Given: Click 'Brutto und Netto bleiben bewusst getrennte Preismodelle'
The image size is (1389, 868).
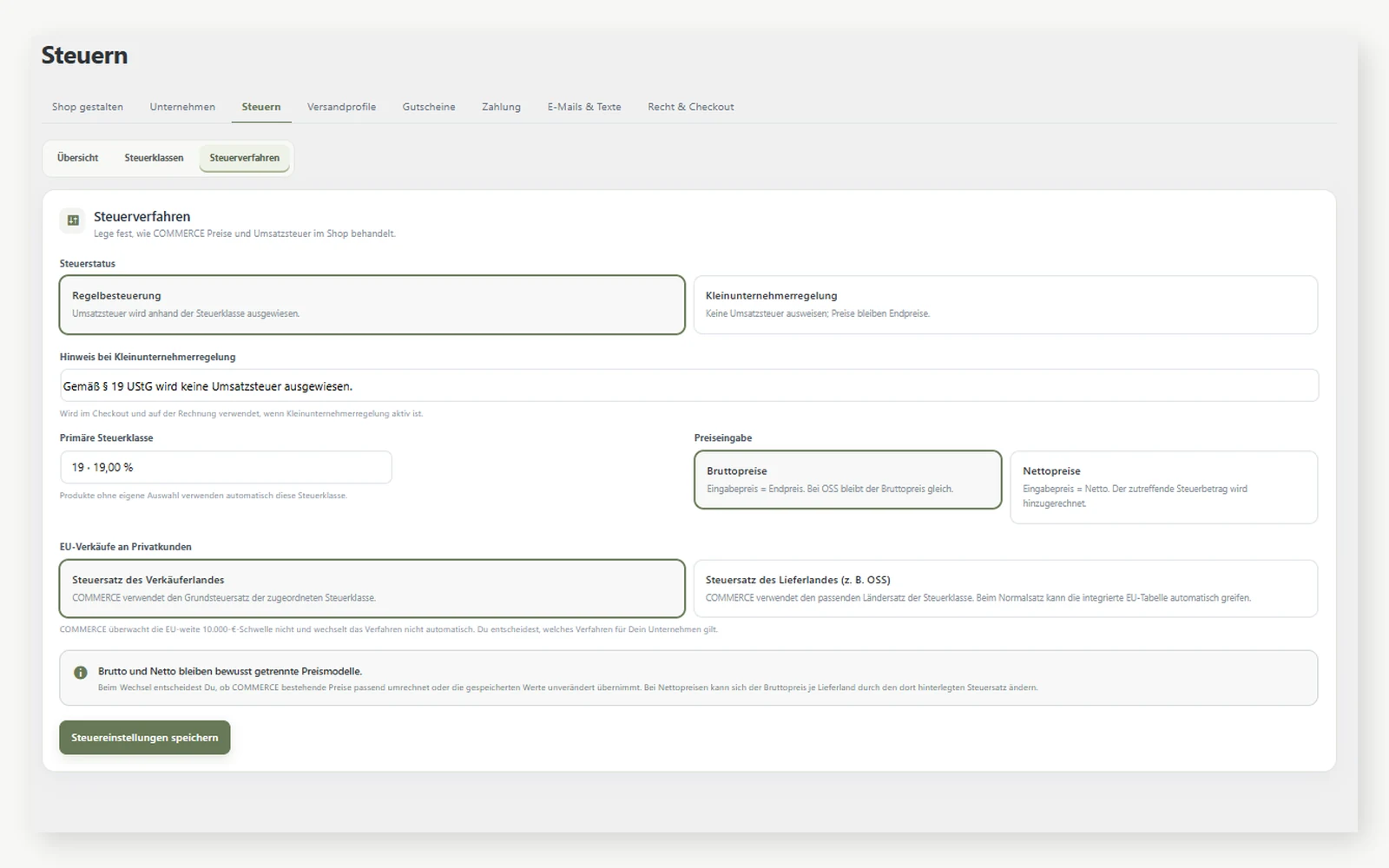Looking at the screenshot, I should coord(230,672).
